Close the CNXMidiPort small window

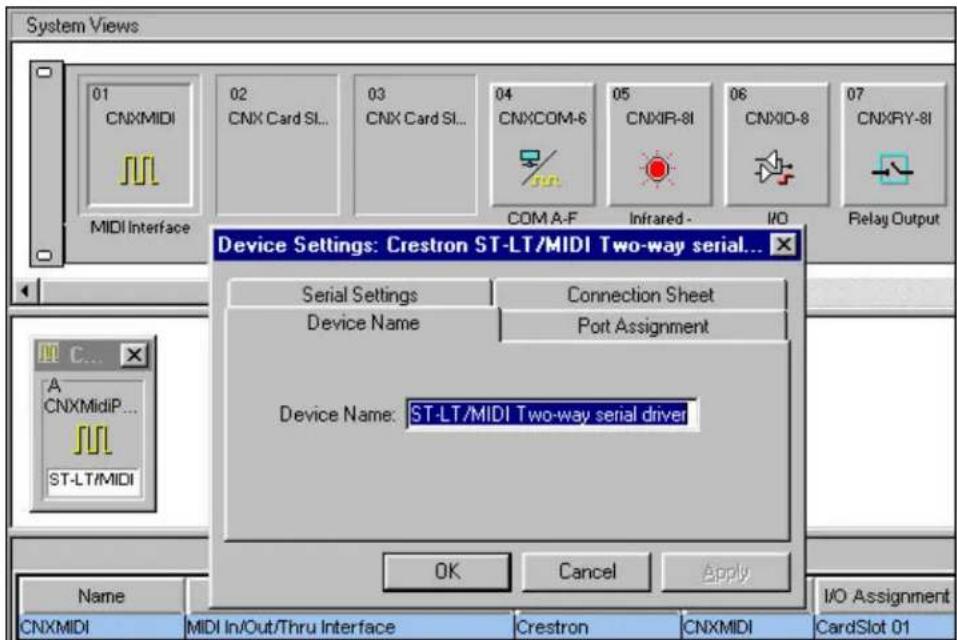coord(134,354)
